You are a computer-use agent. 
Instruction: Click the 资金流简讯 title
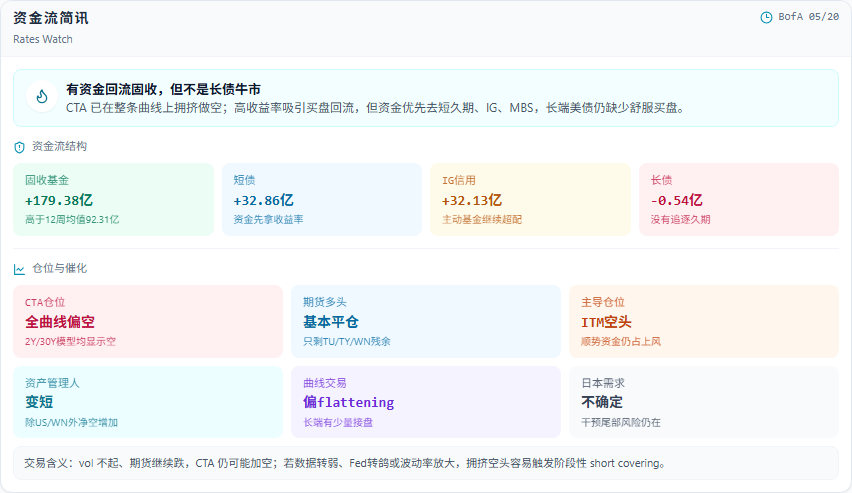[x=51, y=18]
